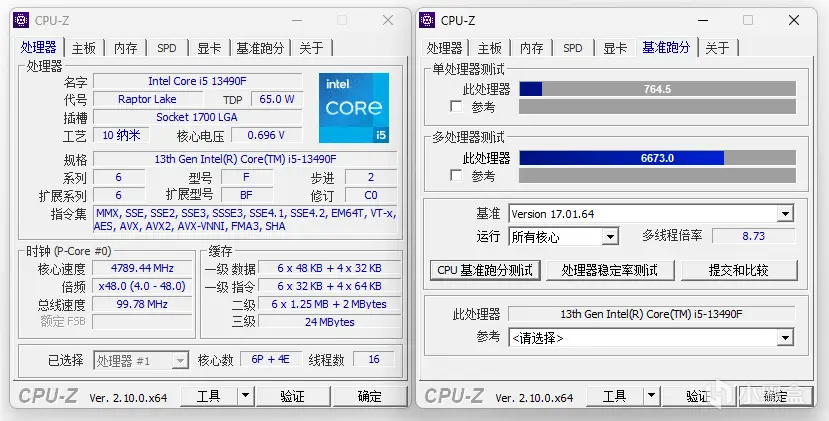
Task: Expand the 参考 <请选择> dropdown
Action: [x=786, y=337]
